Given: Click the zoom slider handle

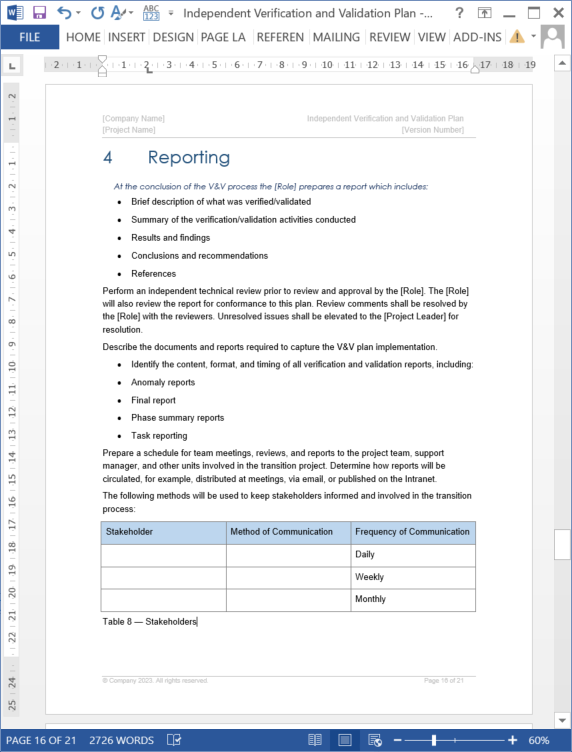Looking at the screenshot, I should (x=433, y=740).
